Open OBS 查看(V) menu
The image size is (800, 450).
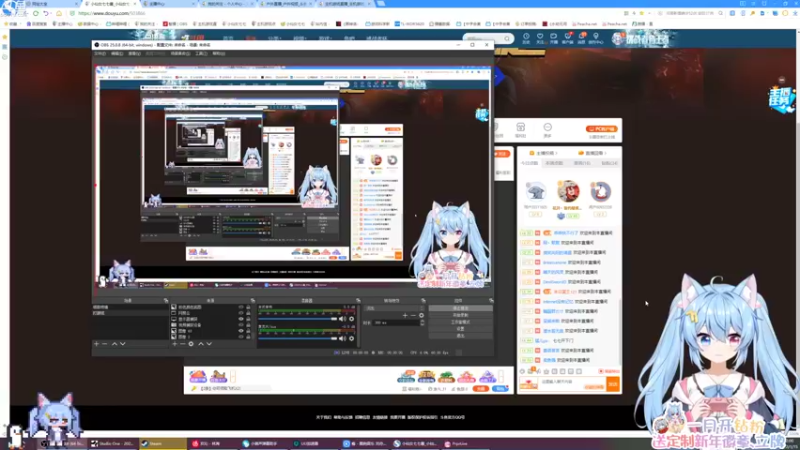pos(134,53)
